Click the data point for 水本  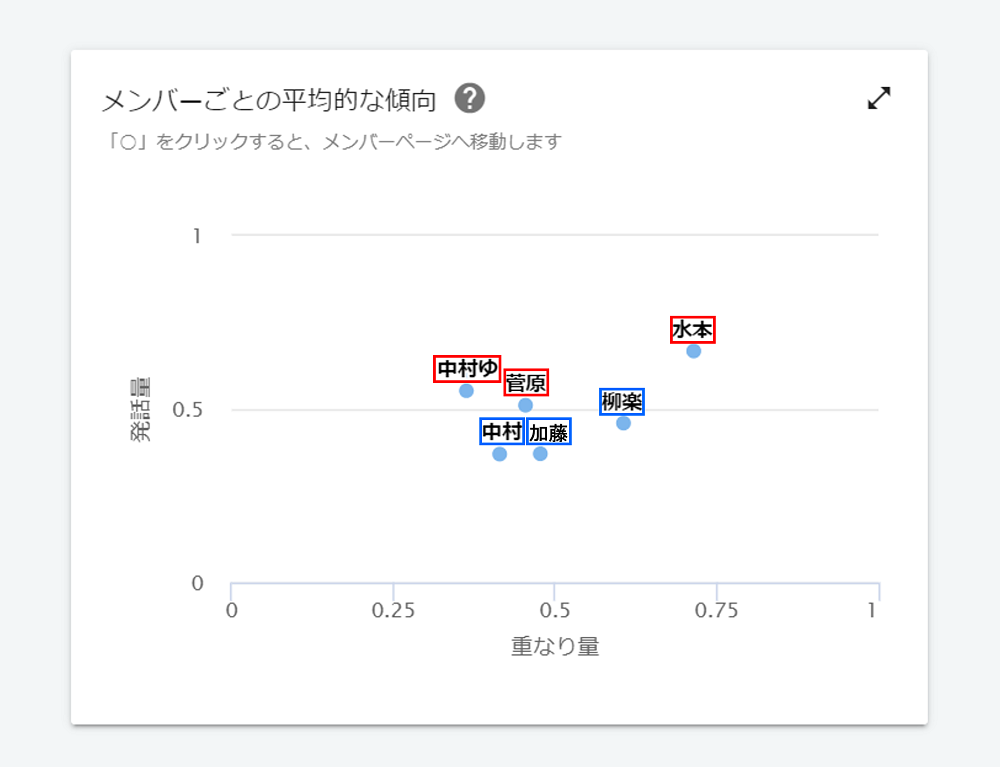tap(694, 351)
